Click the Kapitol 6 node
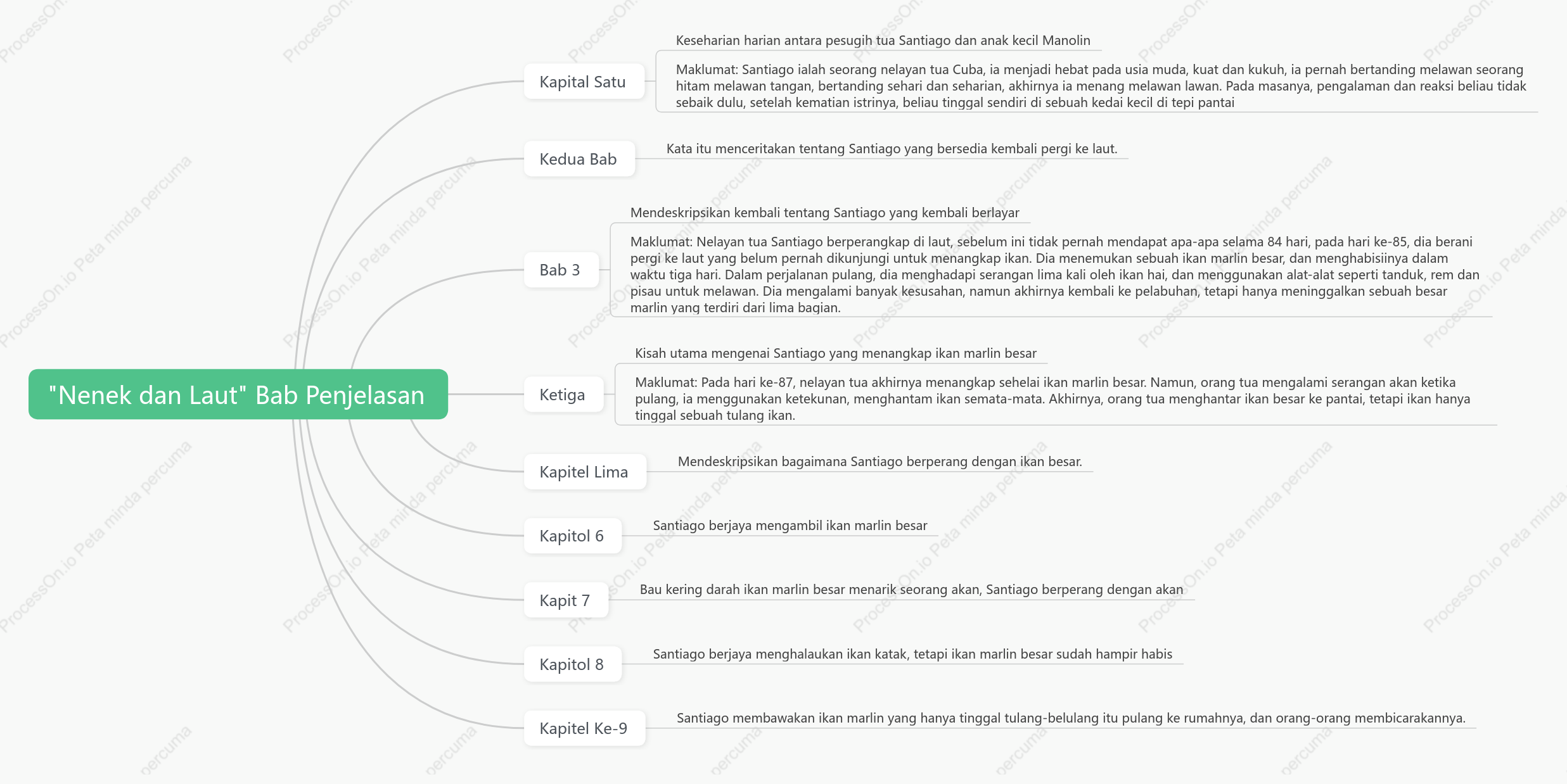The height and width of the screenshot is (784, 1567). (573, 536)
